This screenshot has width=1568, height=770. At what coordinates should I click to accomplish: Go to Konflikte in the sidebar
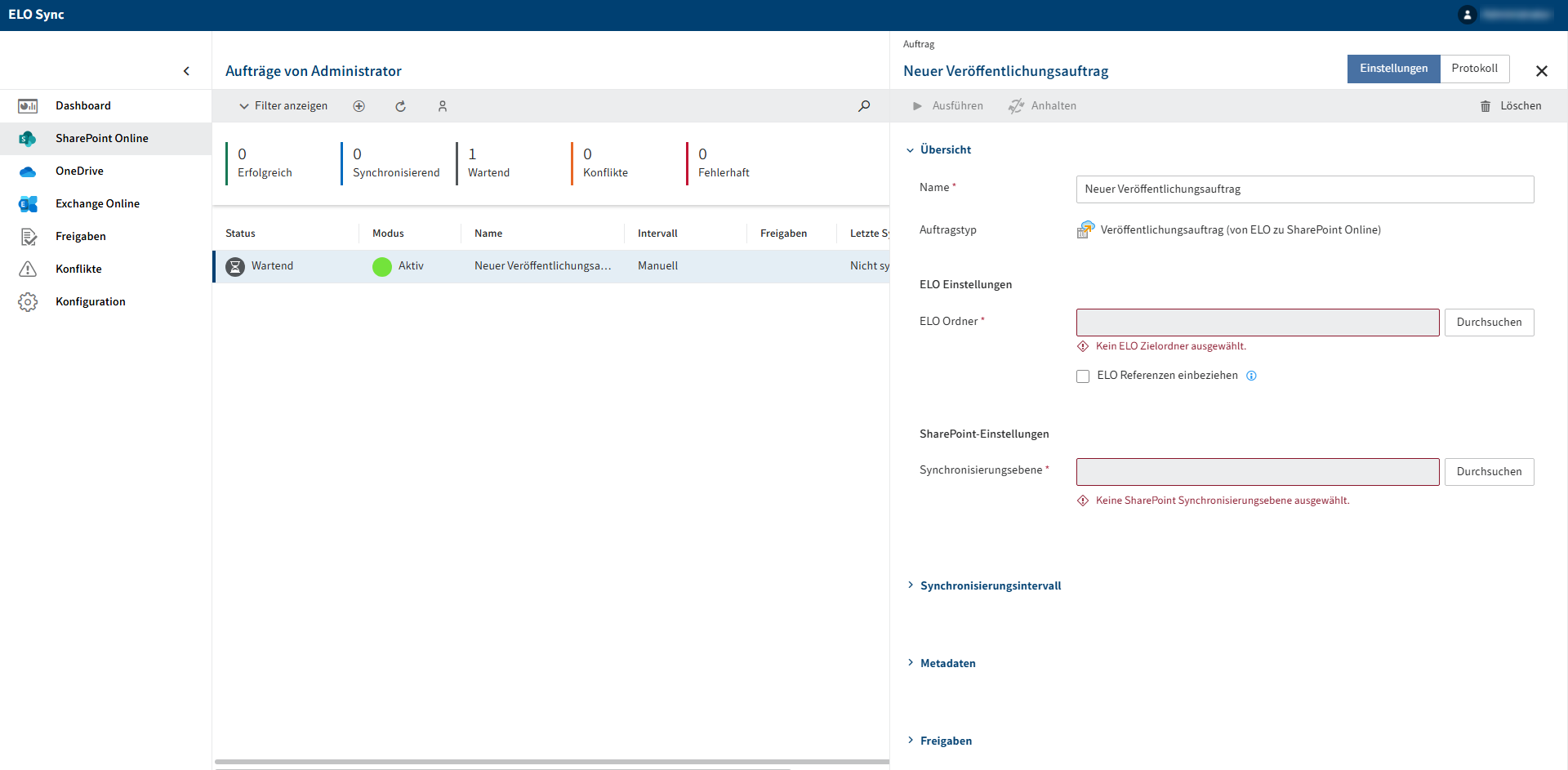point(106,269)
